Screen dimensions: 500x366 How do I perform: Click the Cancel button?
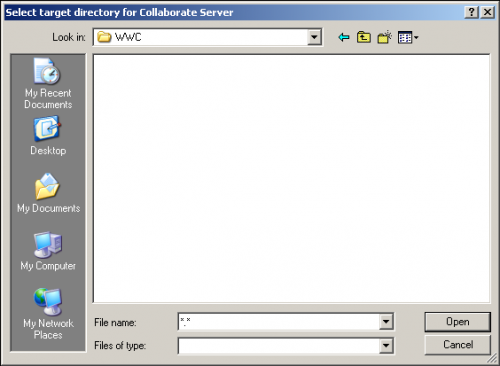pos(457,345)
